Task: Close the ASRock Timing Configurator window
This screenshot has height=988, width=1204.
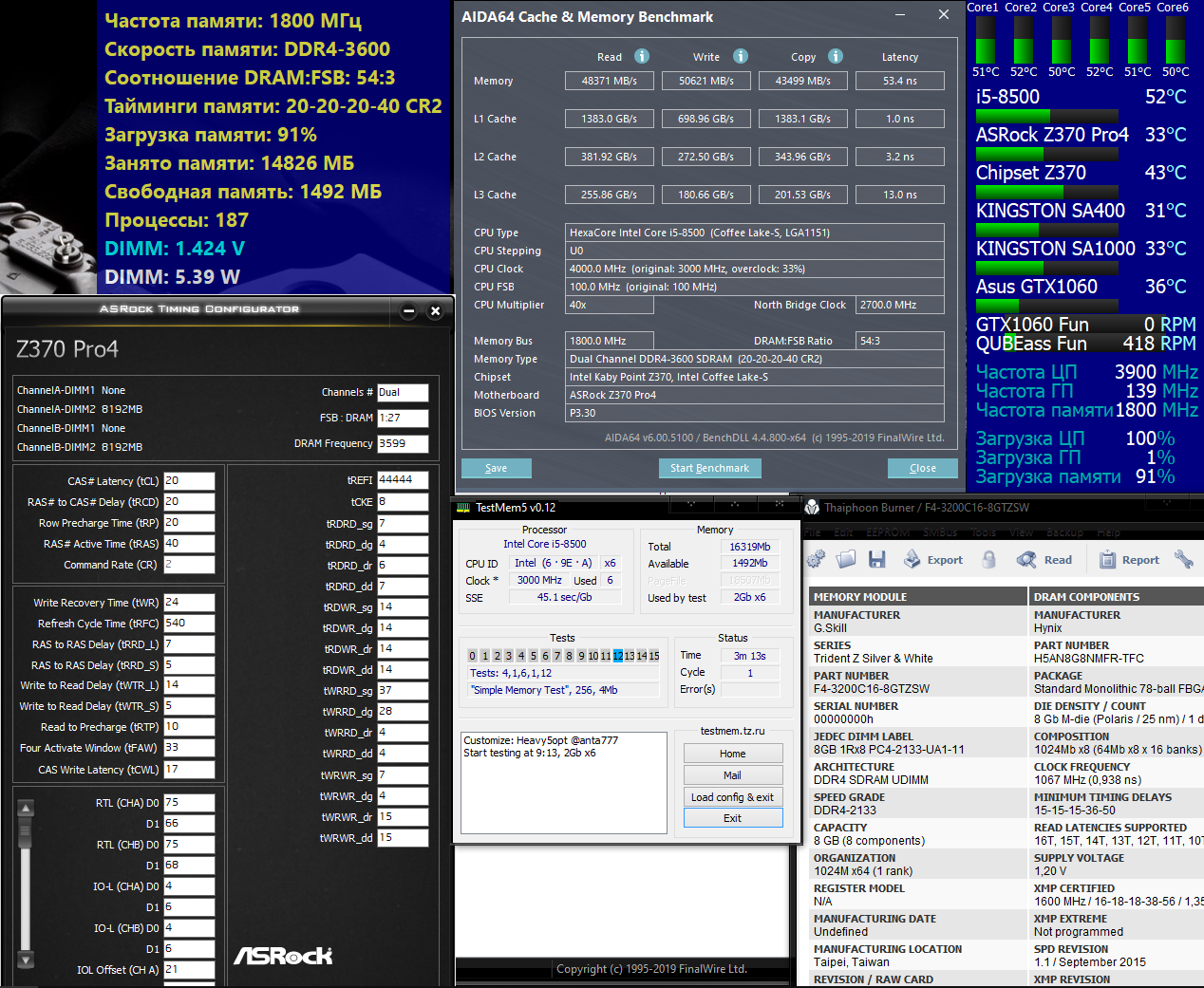Action: (435, 311)
